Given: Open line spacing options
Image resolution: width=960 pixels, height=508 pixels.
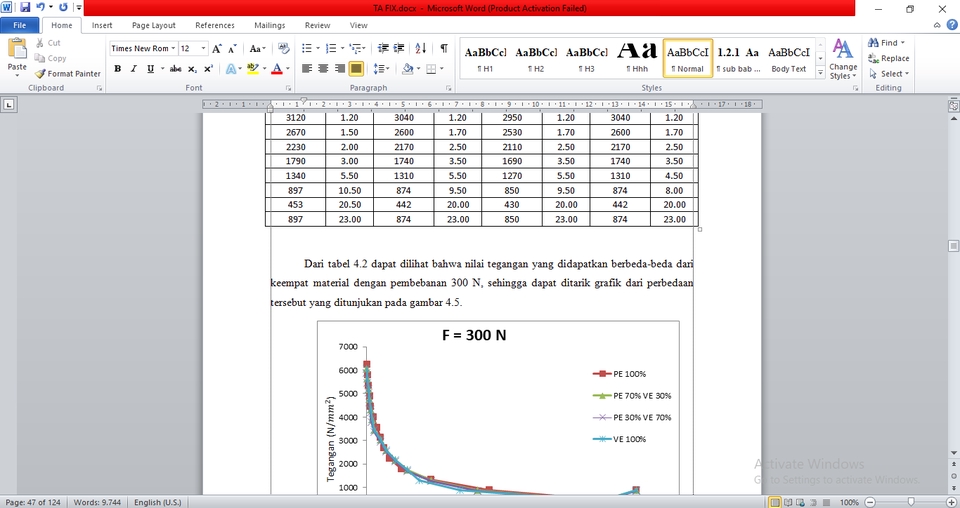Looking at the screenshot, I should [381, 69].
